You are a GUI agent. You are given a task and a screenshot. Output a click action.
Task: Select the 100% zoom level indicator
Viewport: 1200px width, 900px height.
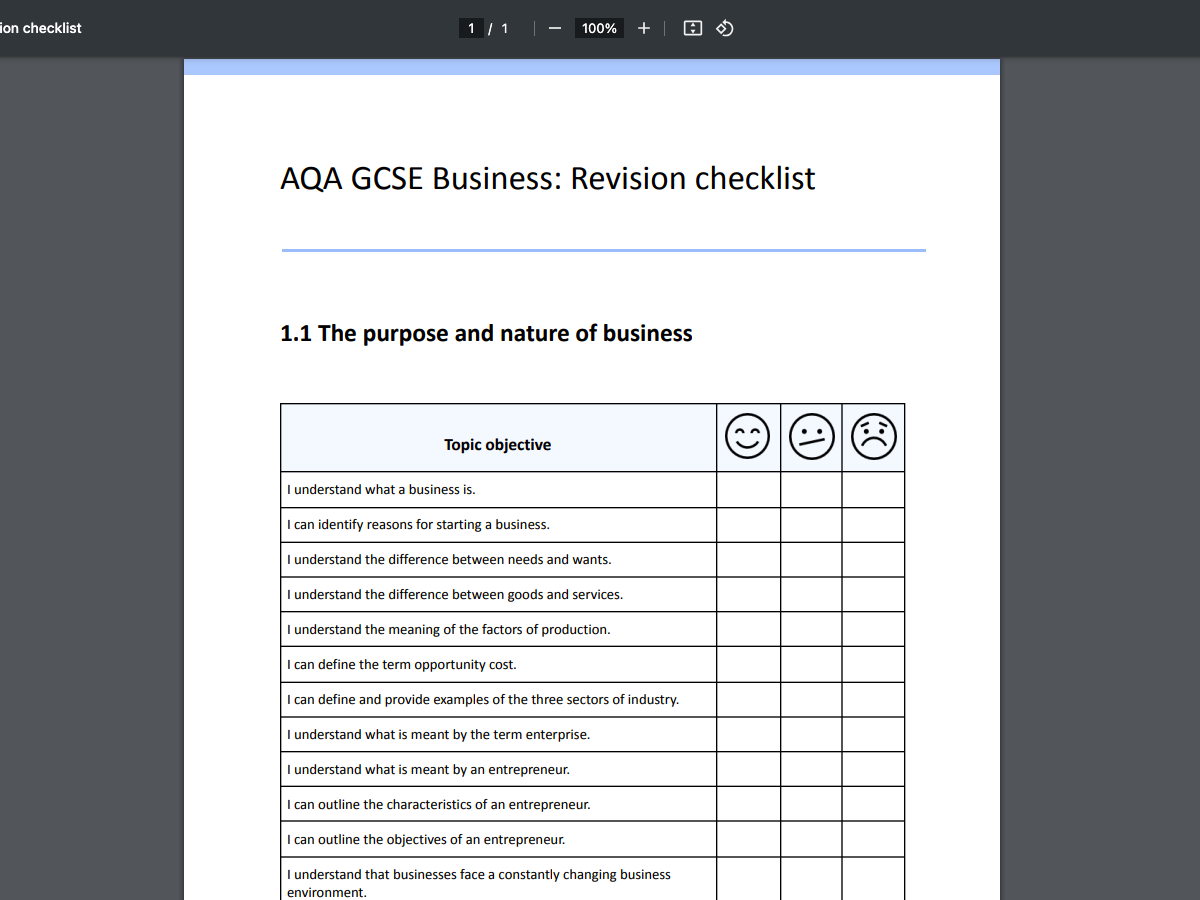click(599, 28)
